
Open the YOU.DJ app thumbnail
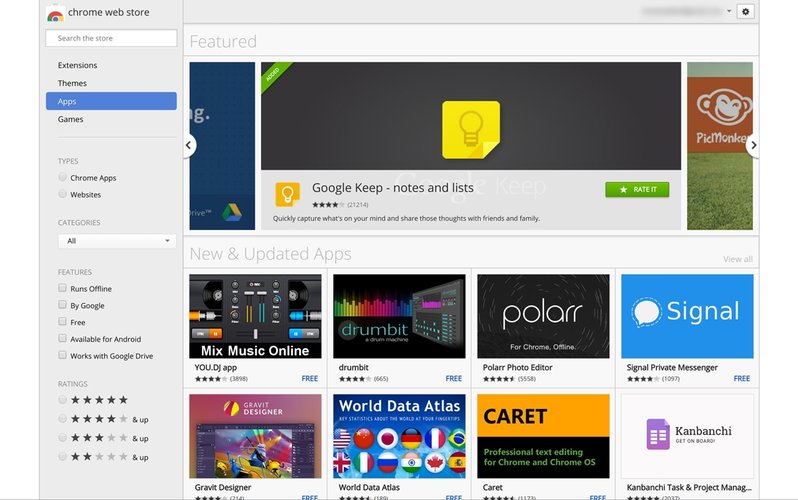255,316
